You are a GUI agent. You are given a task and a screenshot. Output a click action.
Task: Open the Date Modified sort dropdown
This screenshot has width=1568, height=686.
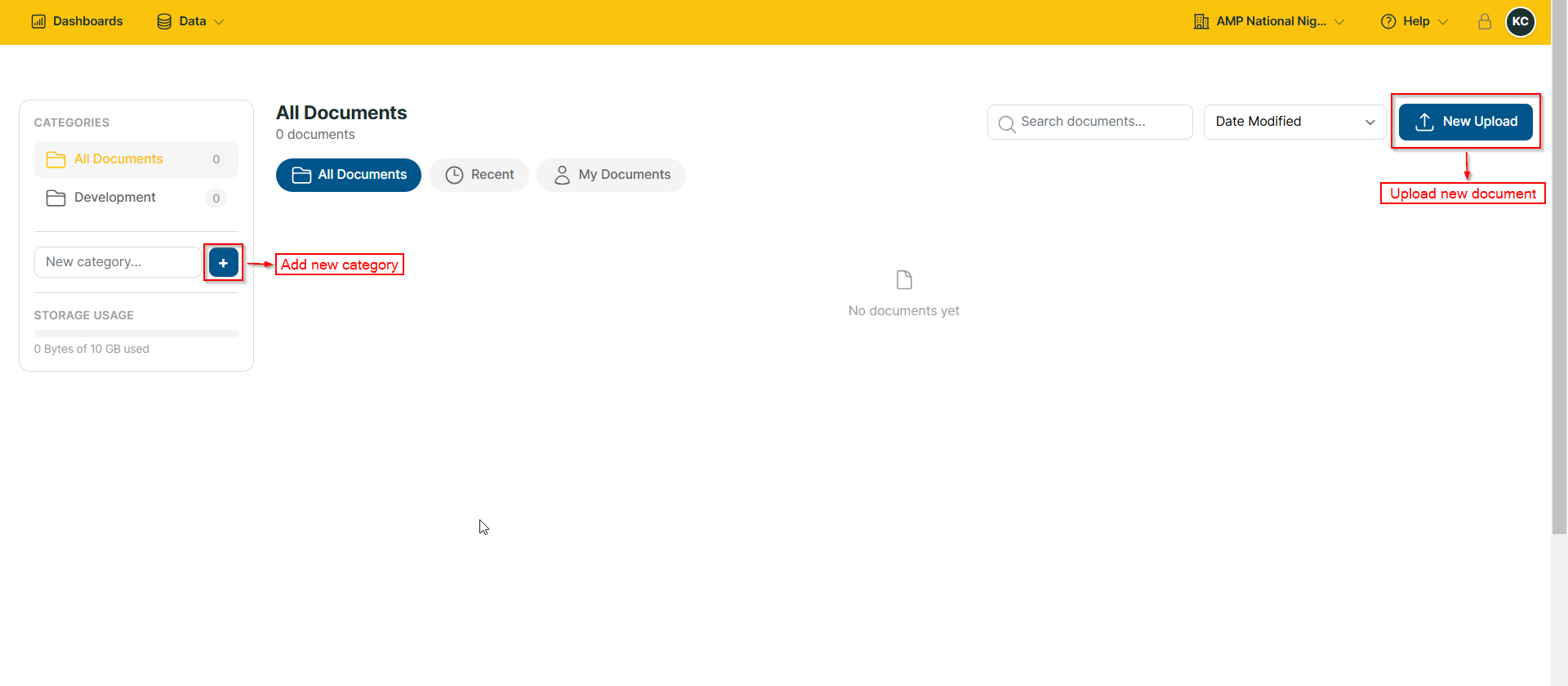click(x=1295, y=122)
